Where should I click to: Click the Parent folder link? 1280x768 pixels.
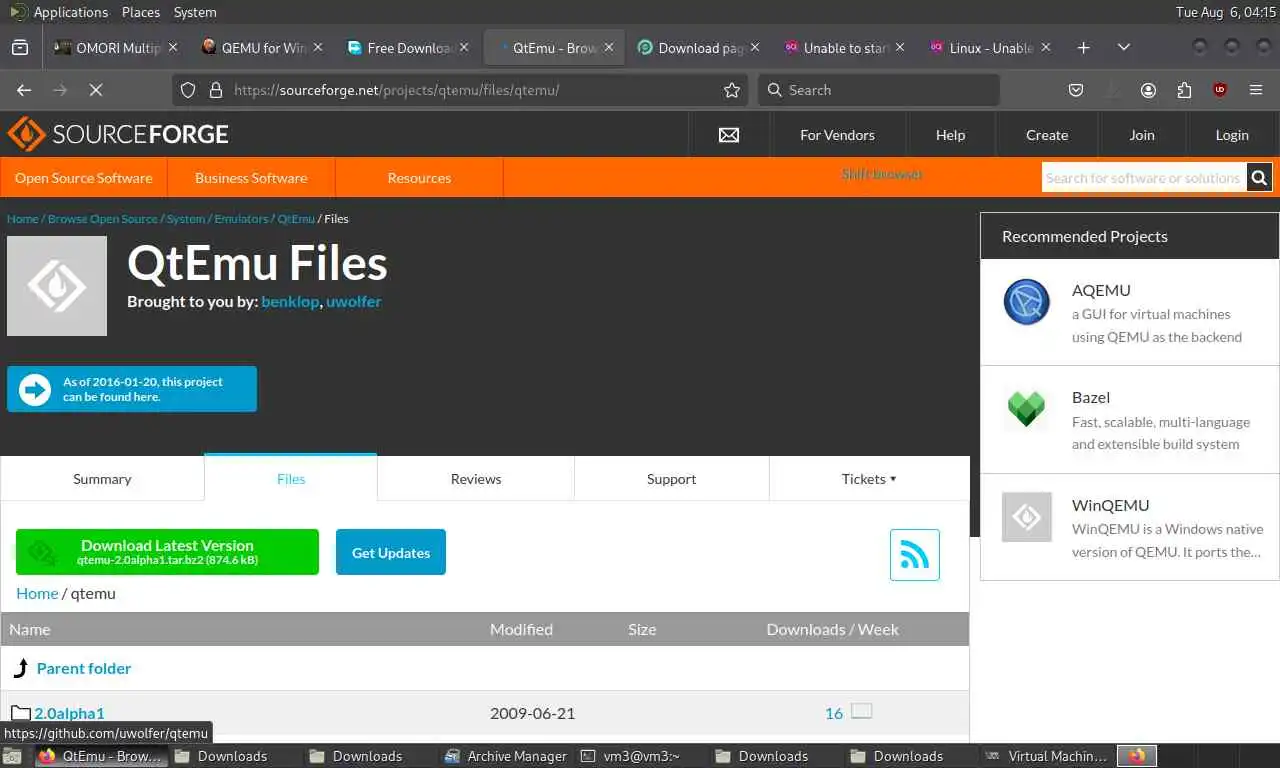coord(84,668)
